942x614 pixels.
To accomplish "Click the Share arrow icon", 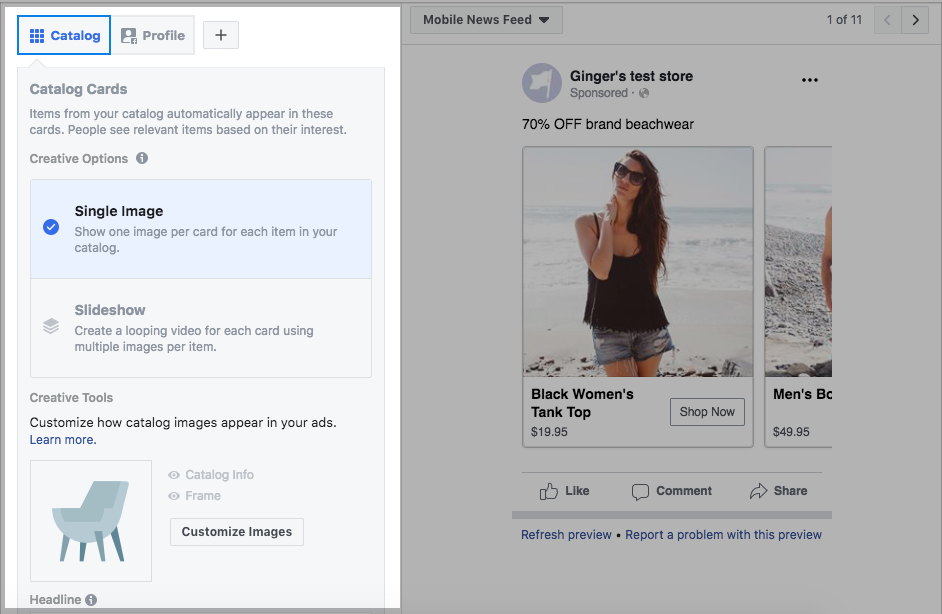I will (758, 491).
